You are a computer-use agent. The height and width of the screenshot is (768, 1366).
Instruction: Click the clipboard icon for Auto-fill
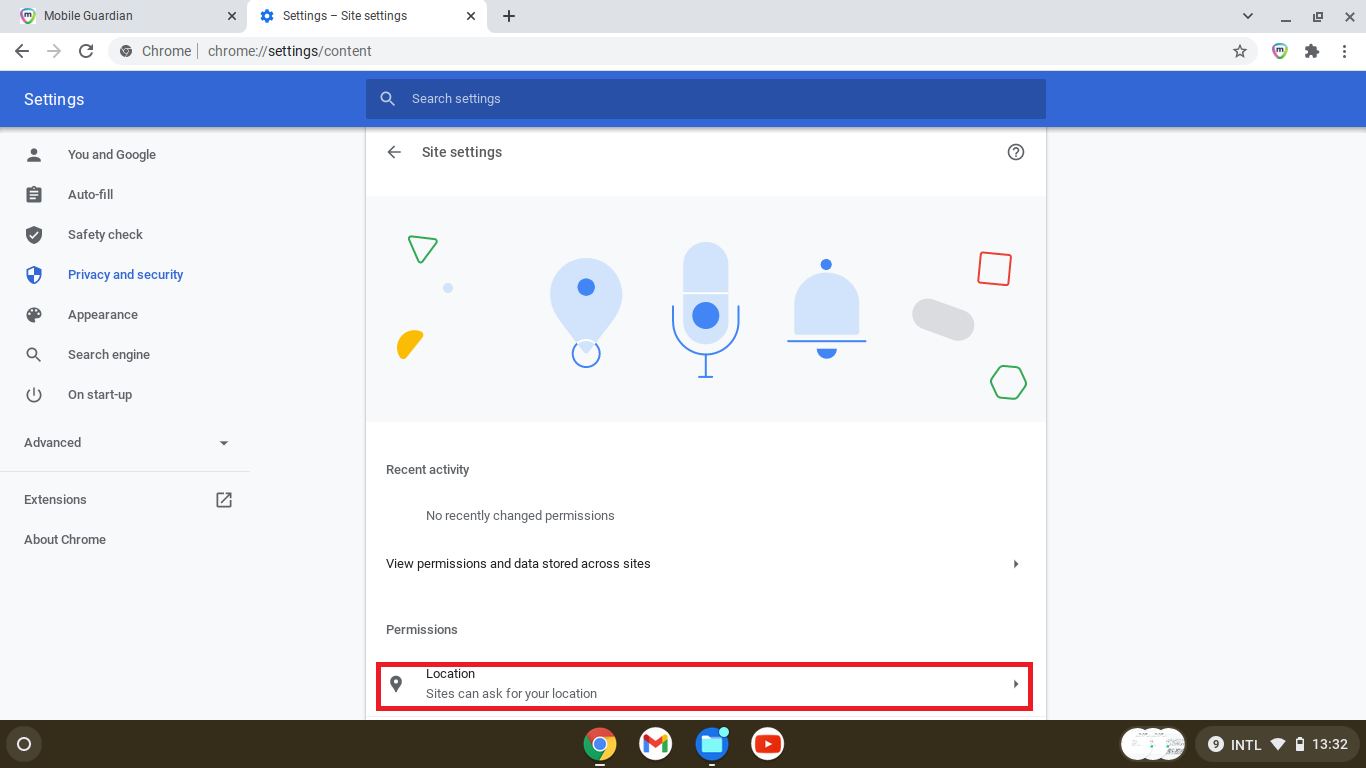34,195
